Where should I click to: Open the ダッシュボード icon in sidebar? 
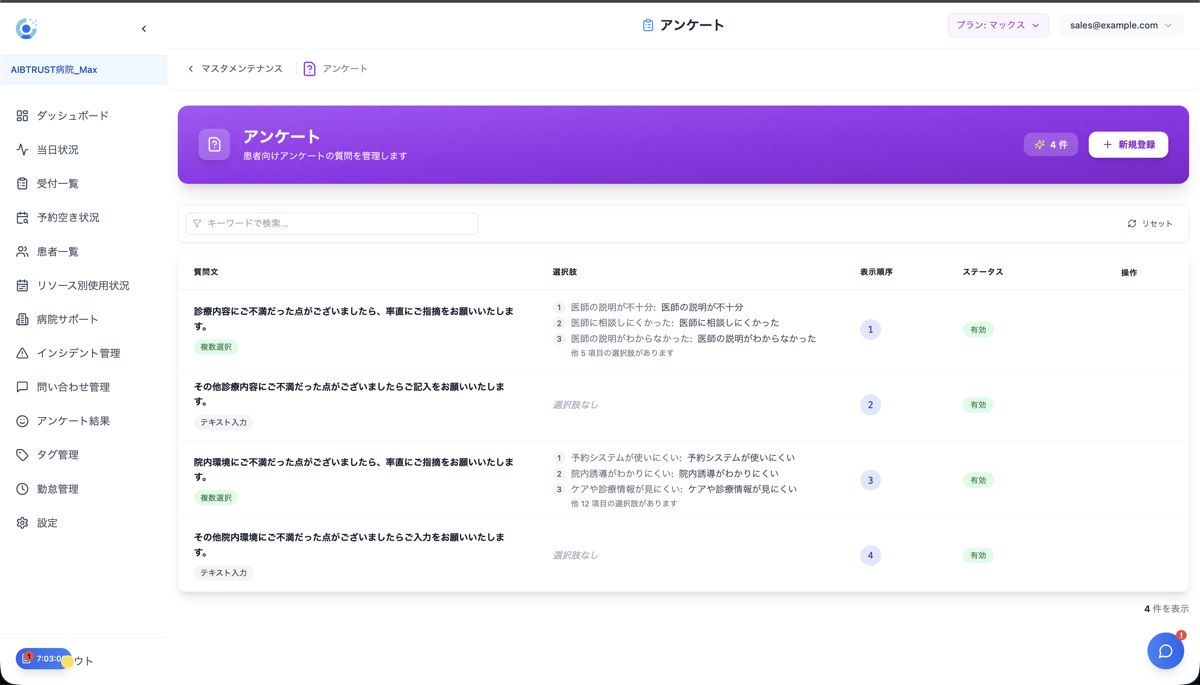pos(21,115)
